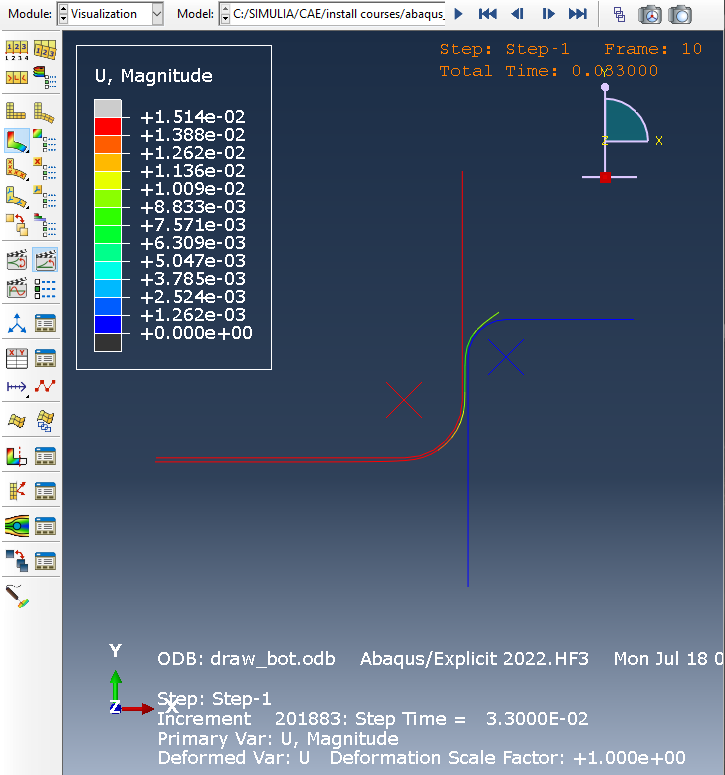Select the ODB: draw_bot.odb title text
The height and width of the screenshot is (775, 725).
(x=246, y=659)
